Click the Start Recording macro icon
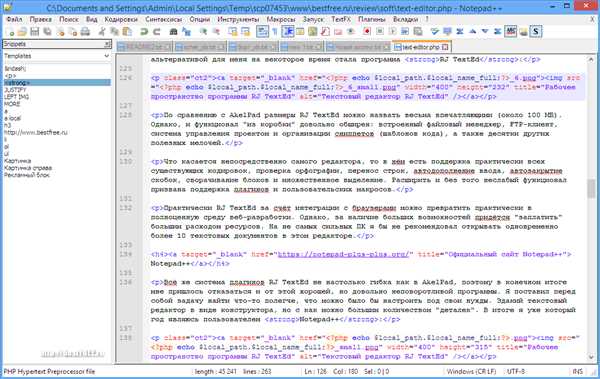 tap(367, 31)
